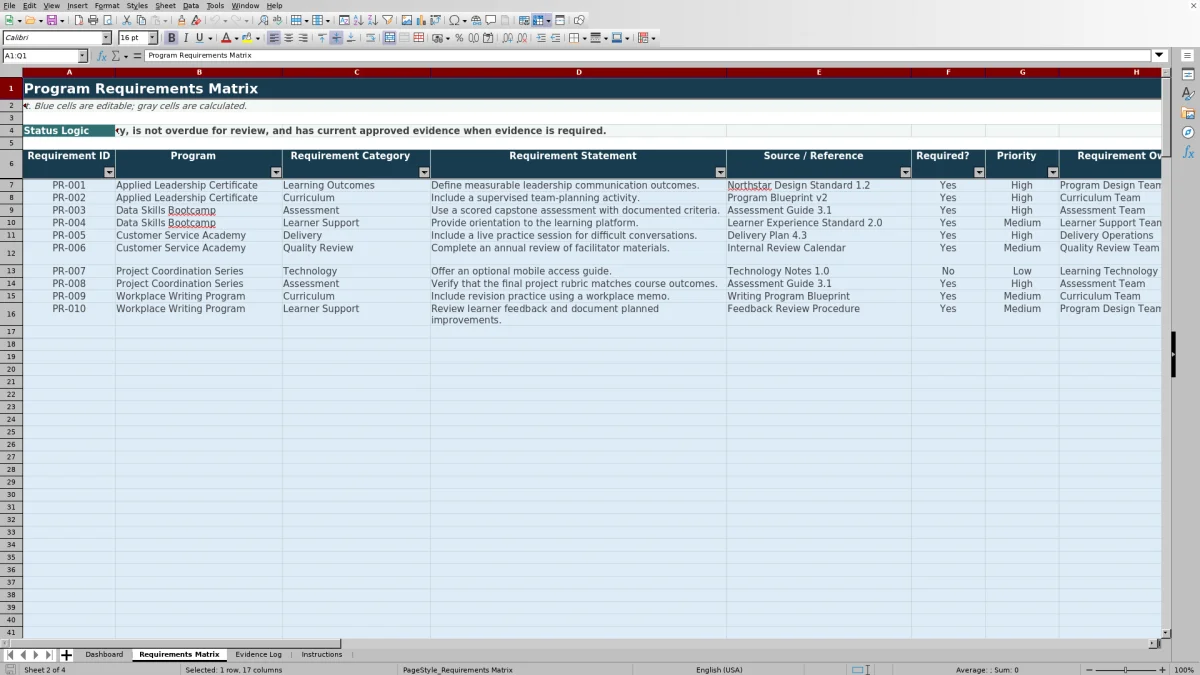Select cell PR-005 in Requirement ID column
Screen dimensions: 1200x675
[69, 236]
